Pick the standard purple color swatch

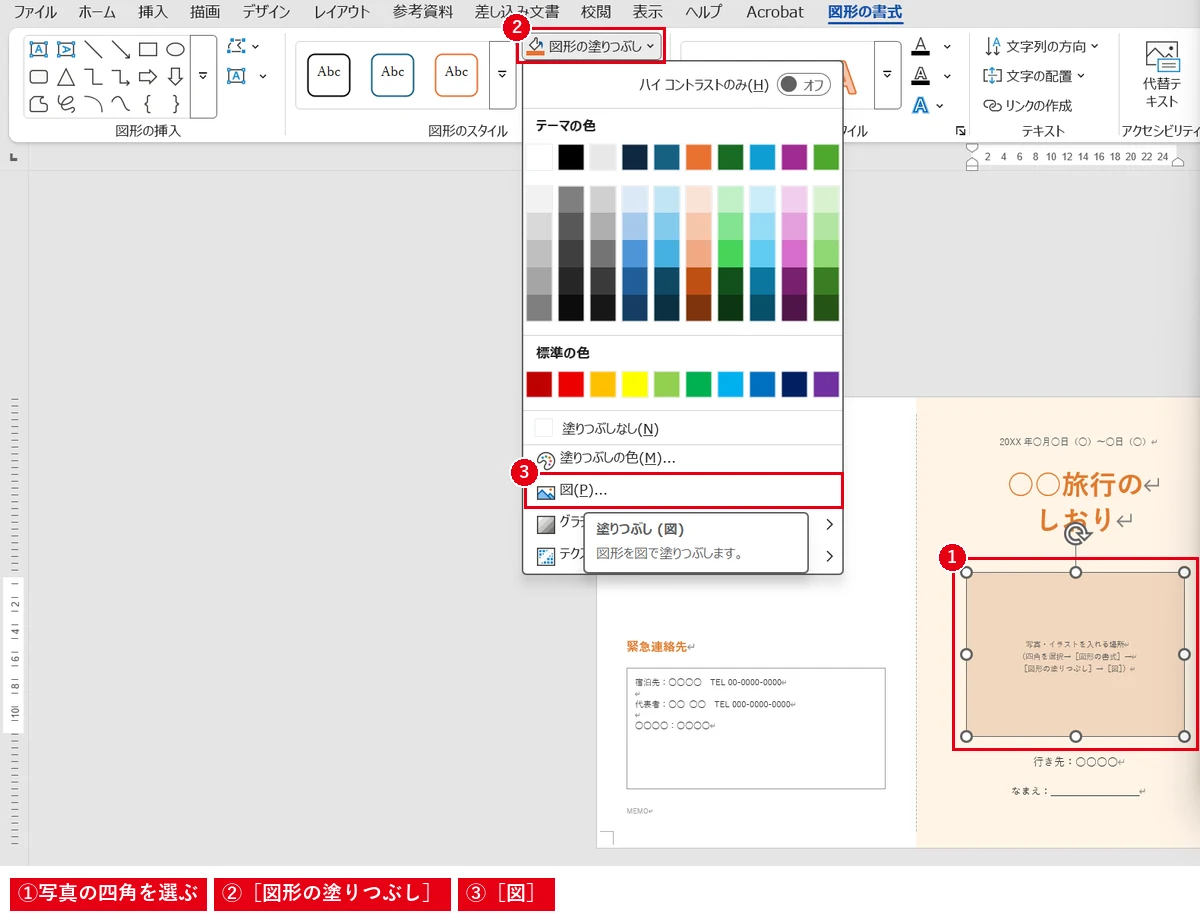[x=826, y=384]
